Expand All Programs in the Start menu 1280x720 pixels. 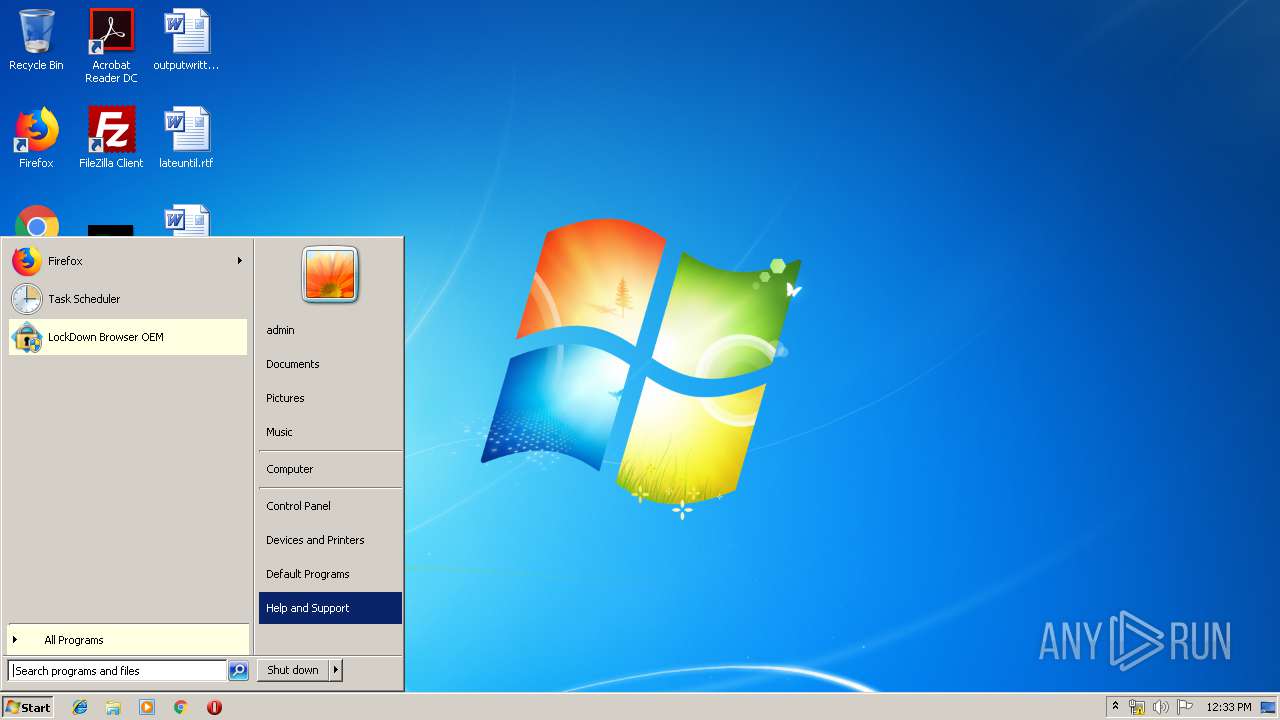tap(128, 640)
